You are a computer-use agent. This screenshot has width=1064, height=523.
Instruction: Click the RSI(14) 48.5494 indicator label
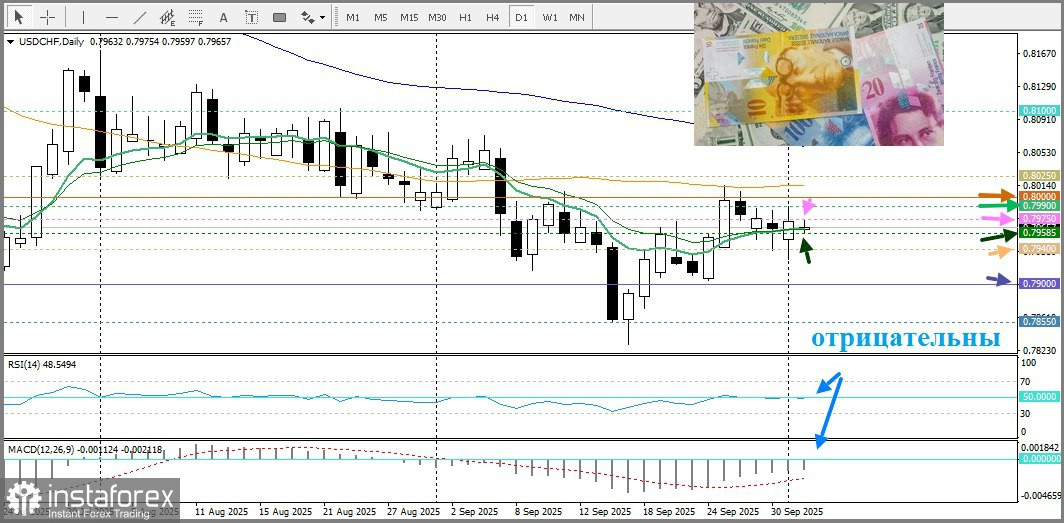pyautogui.click(x=42, y=364)
